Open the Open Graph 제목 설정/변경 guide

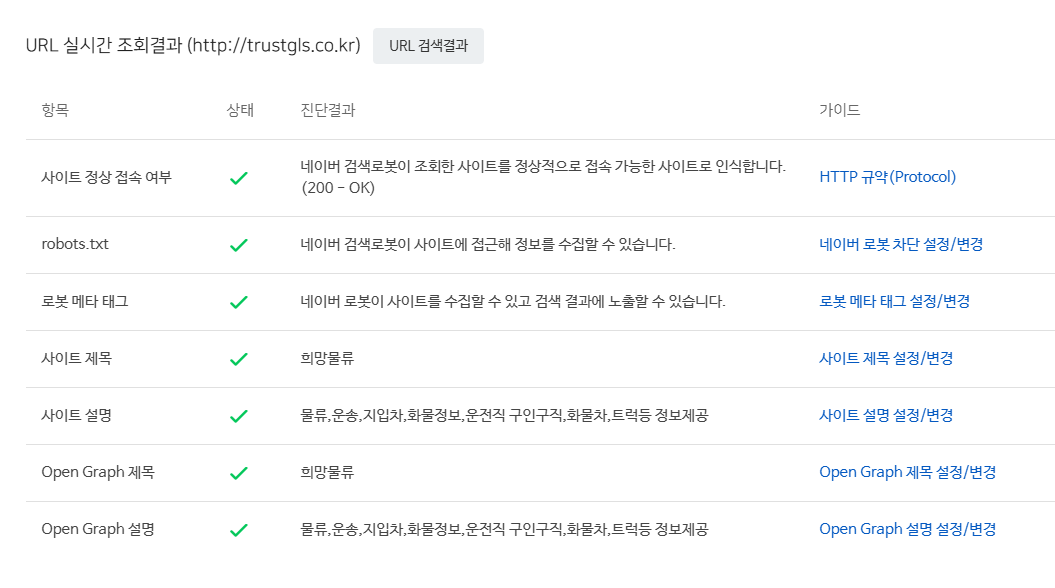pyautogui.click(x=907, y=472)
